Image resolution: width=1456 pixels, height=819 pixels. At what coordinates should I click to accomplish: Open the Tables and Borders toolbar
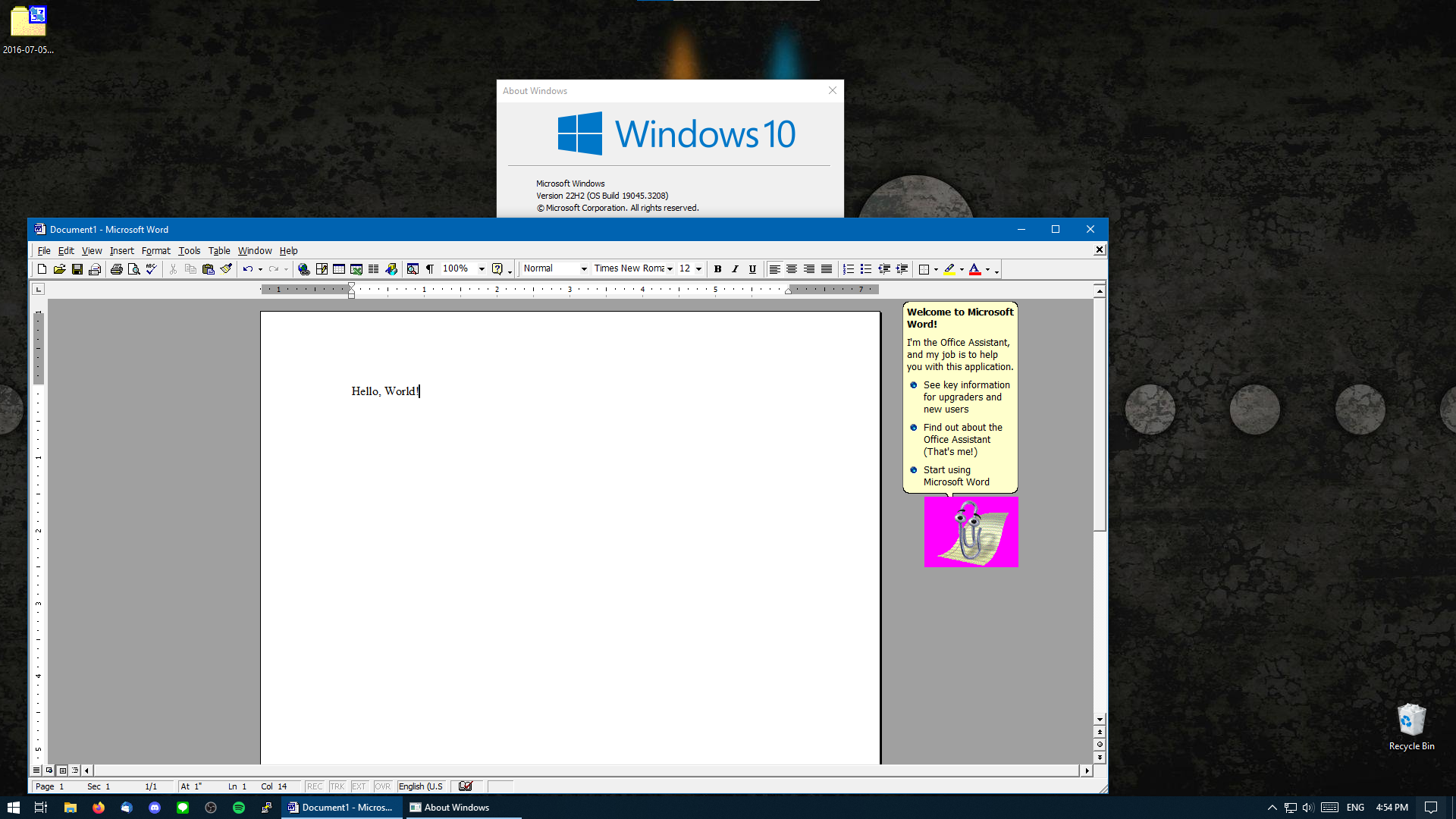tap(322, 269)
